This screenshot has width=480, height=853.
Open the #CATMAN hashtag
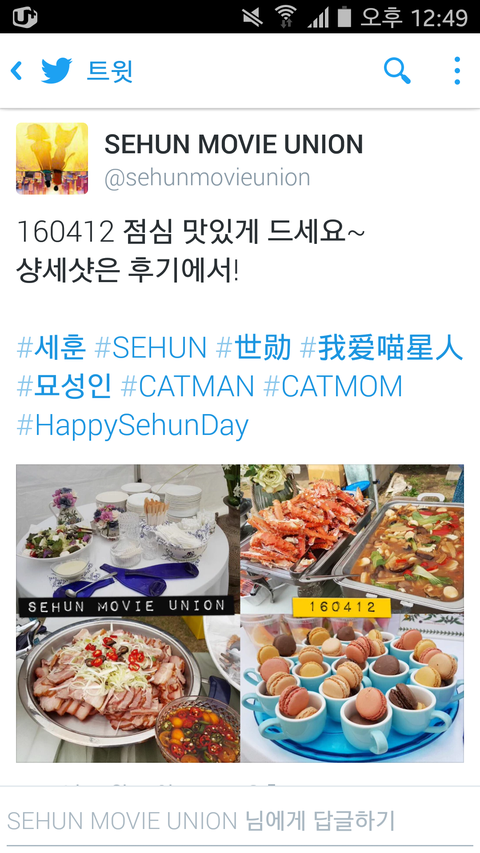pyautogui.click(x=187, y=386)
